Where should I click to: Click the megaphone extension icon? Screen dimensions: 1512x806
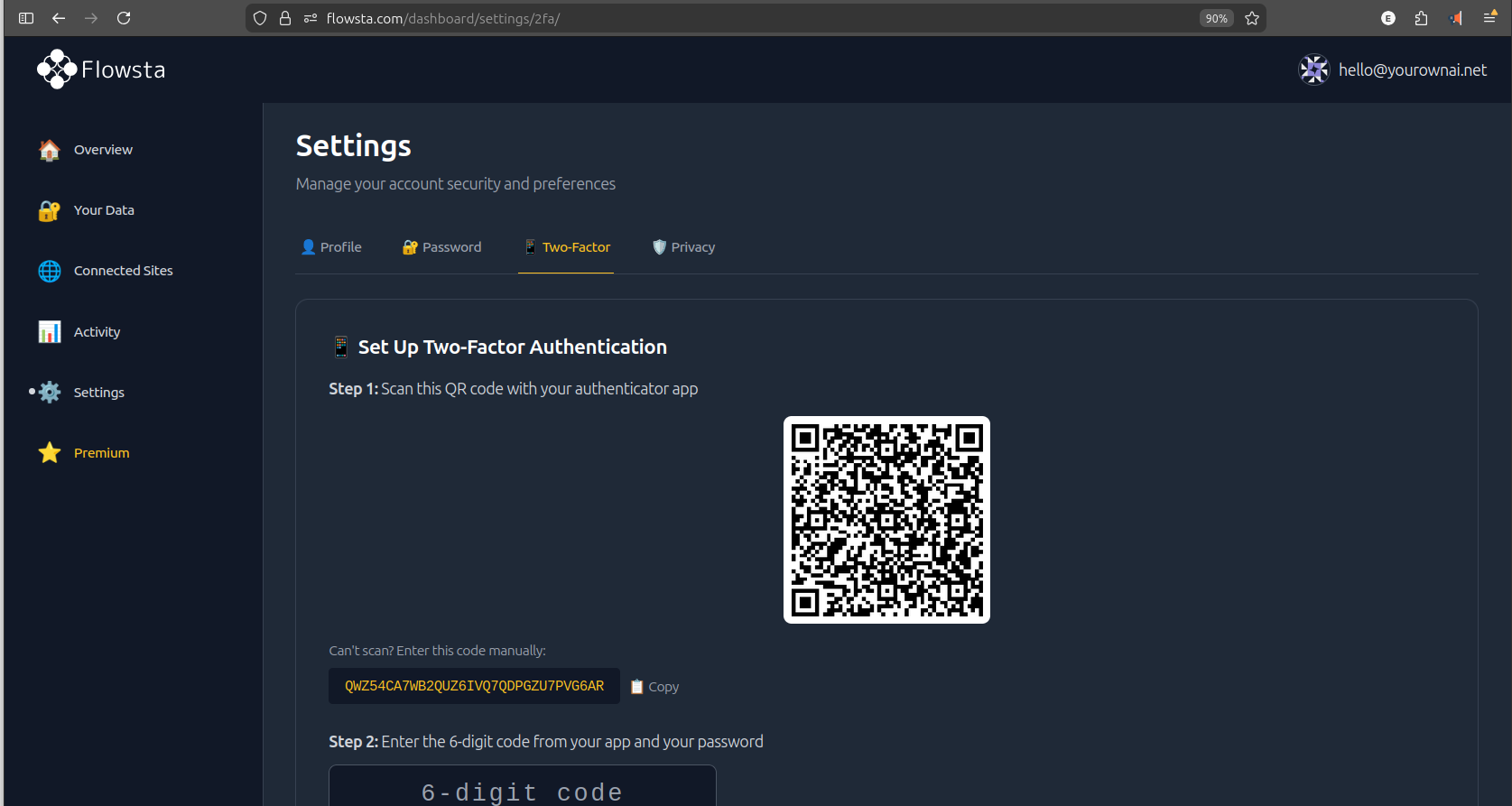pos(1456,18)
